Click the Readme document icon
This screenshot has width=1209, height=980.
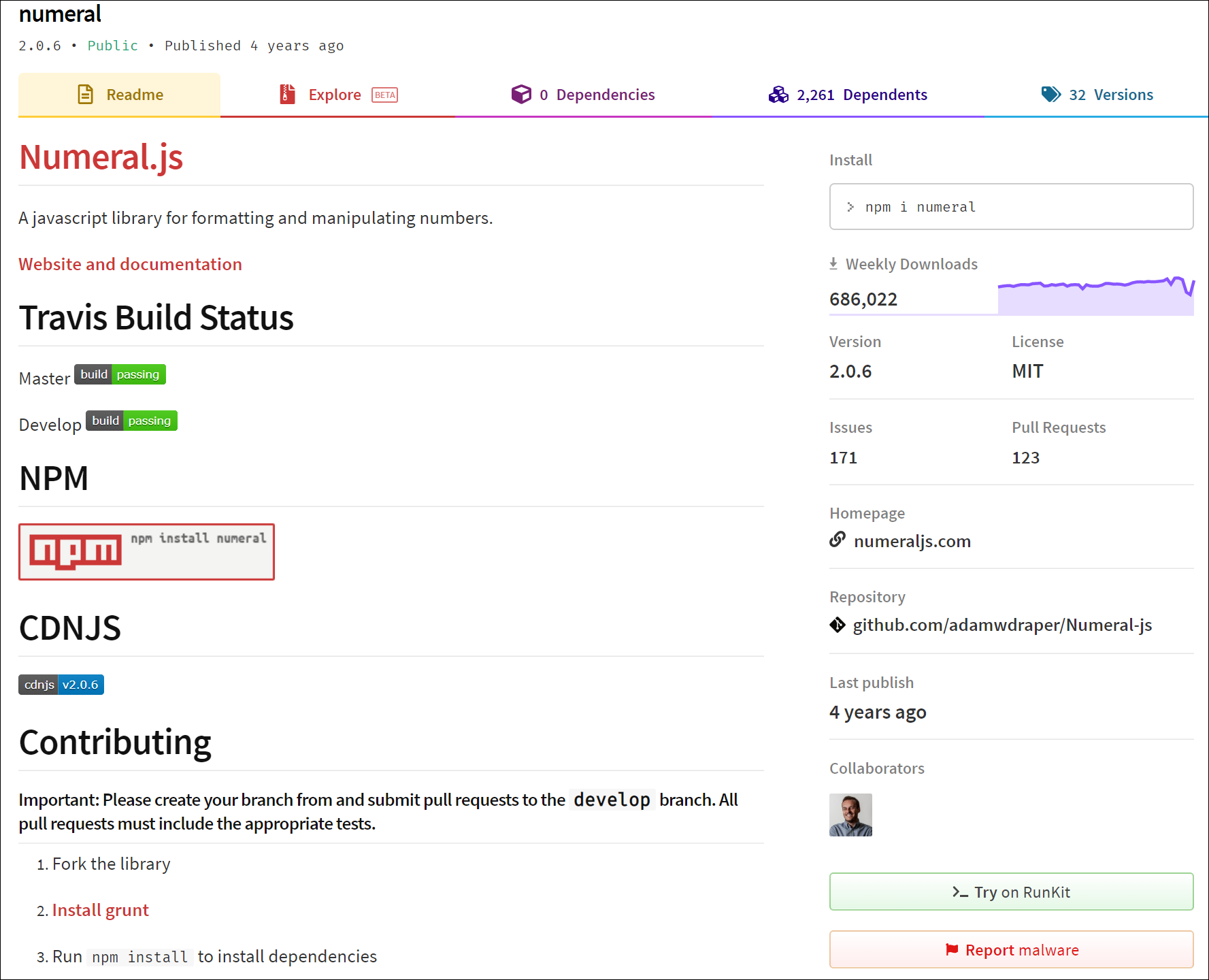coord(85,95)
